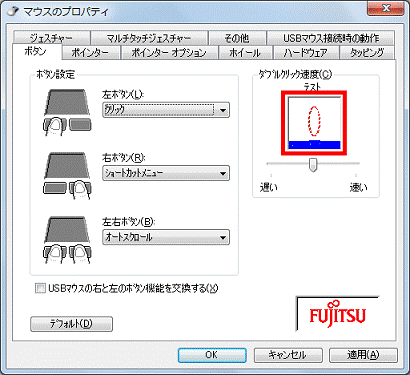This screenshot has width=410, height=375.
Task: Click the 適用(A) button
Action: [363, 355]
